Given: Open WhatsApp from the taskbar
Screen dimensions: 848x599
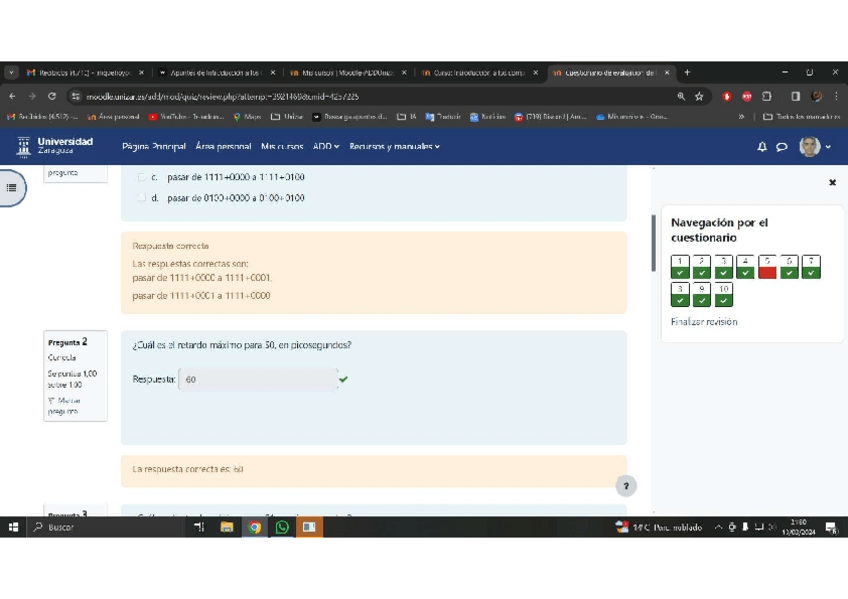Looking at the screenshot, I should coord(282,527).
